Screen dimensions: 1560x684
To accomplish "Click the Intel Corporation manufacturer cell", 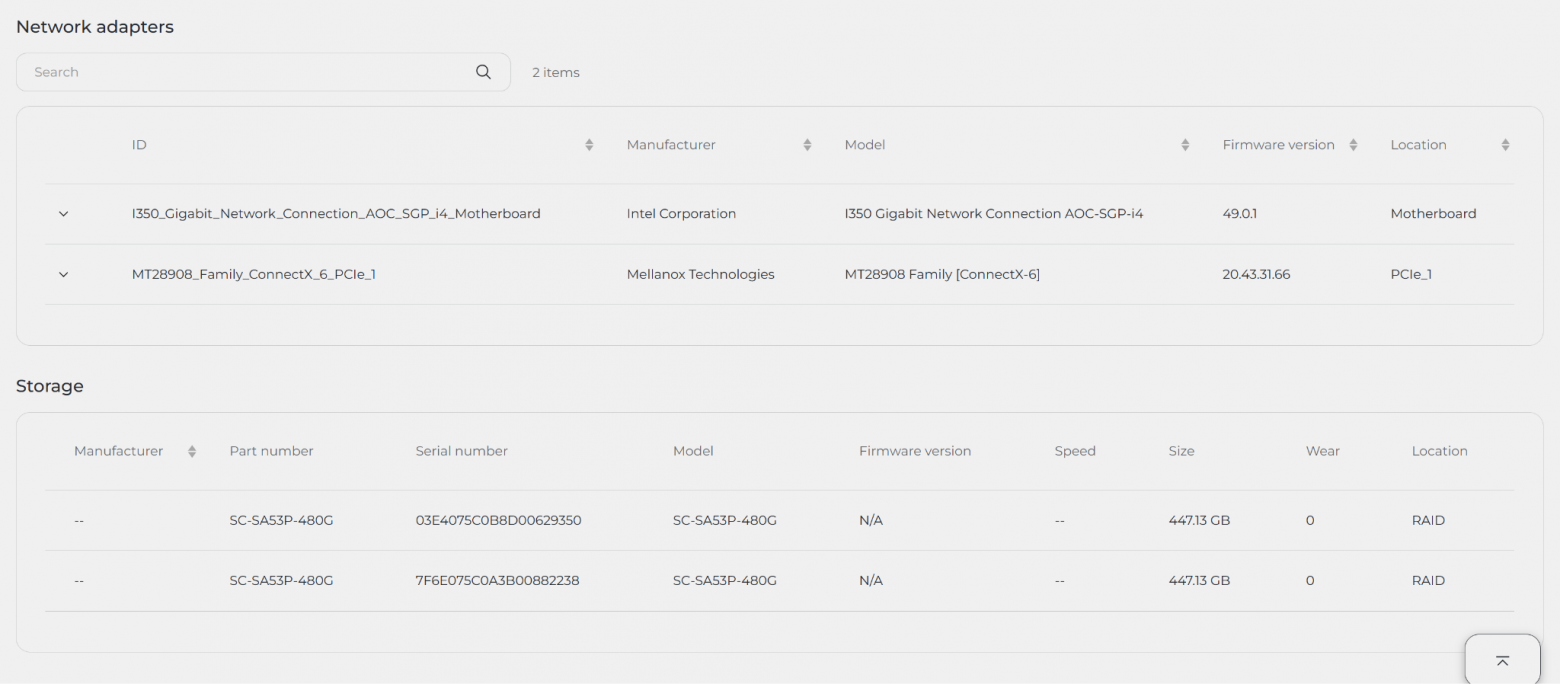I will pos(681,214).
